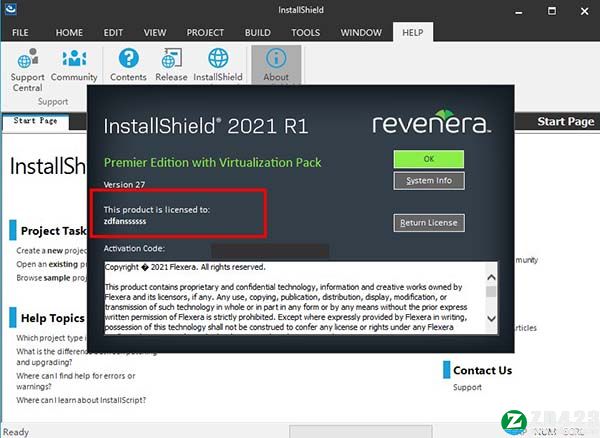Viewport: 600px width, 438px height.
Task: Click the Activation Code field
Action: pyautogui.click(x=270, y=249)
